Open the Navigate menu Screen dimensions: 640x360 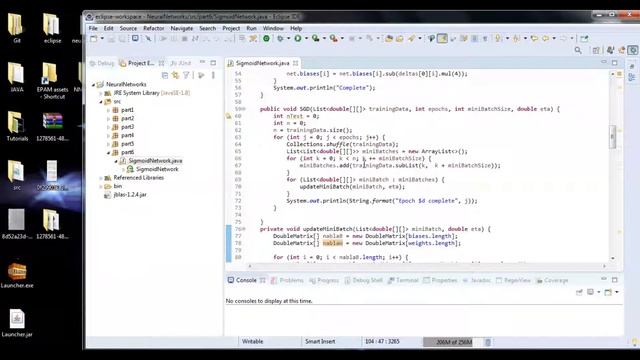[x=182, y=28]
